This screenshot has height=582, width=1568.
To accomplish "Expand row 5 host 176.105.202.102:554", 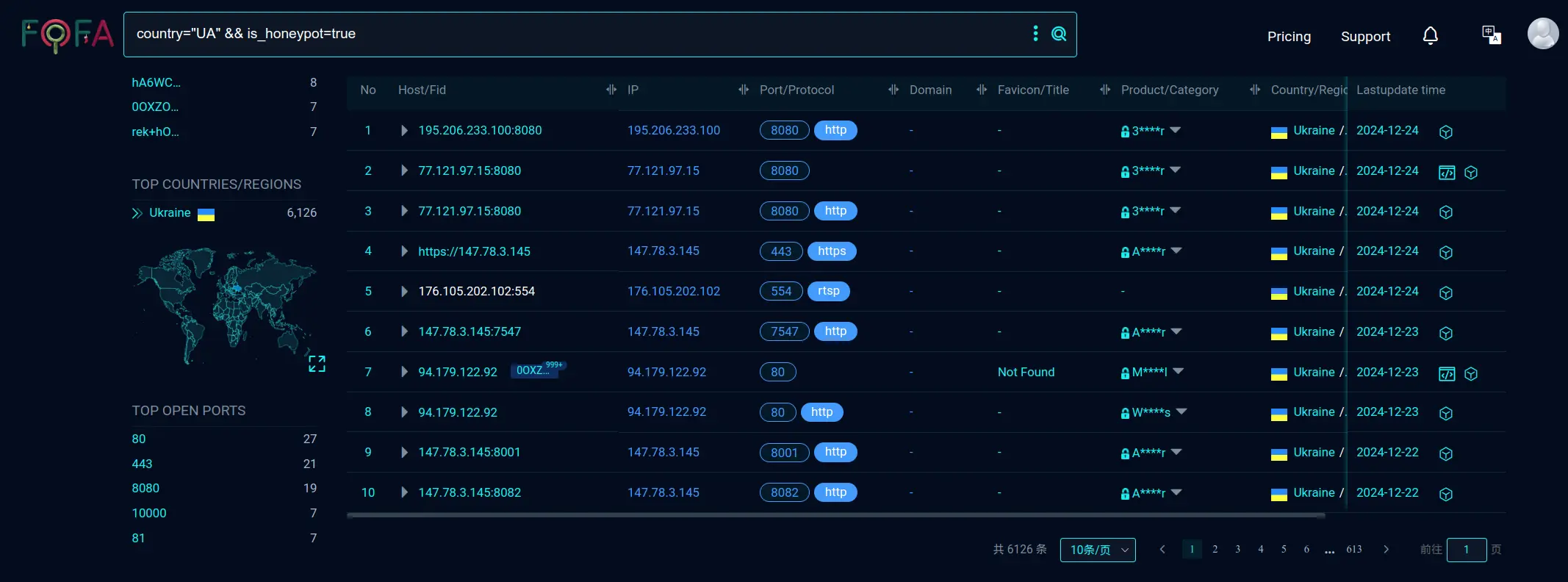I will (x=404, y=292).
